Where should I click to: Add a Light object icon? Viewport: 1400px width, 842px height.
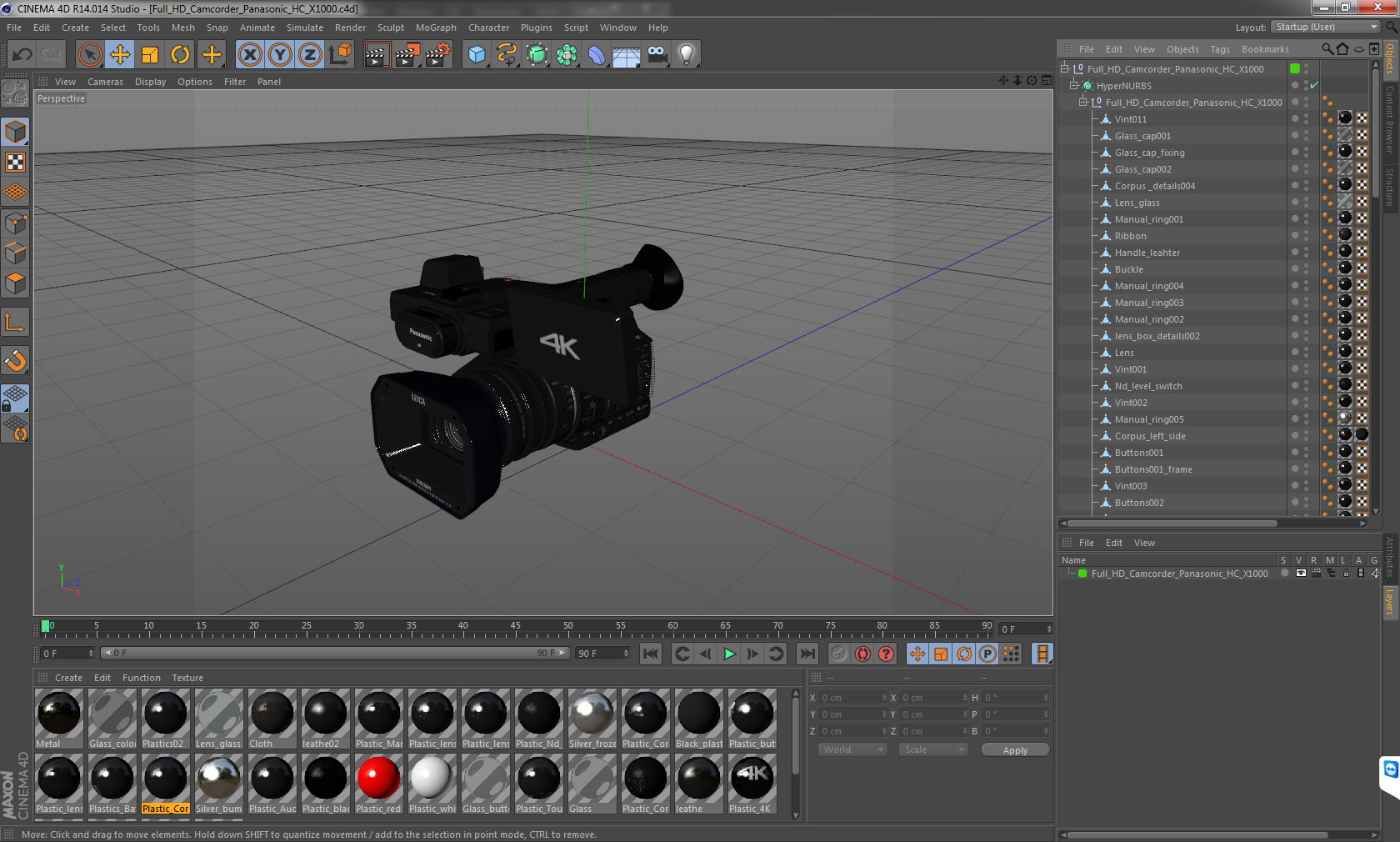687,55
